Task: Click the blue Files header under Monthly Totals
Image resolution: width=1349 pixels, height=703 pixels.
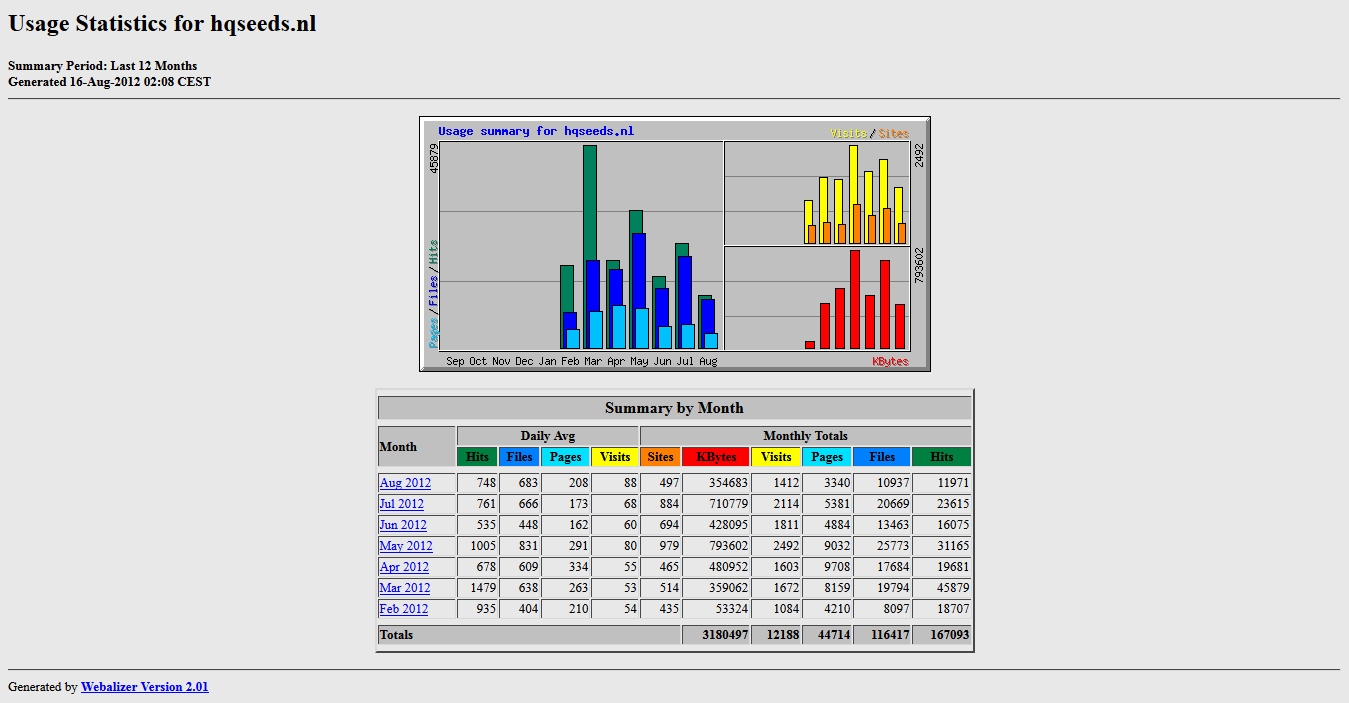Action: [x=881, y=457]
